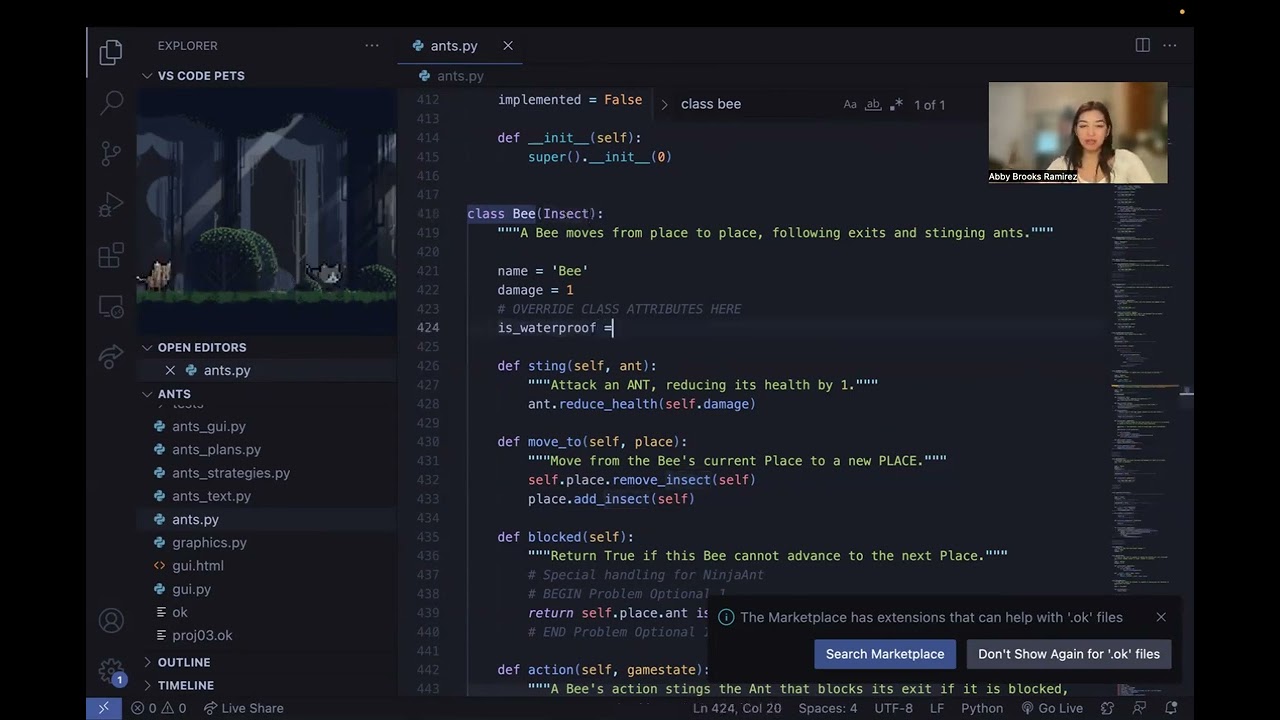Screen dimensions: 1280x720
Task: Click the split editor right icon
Action: click(x=1143, y=45)
